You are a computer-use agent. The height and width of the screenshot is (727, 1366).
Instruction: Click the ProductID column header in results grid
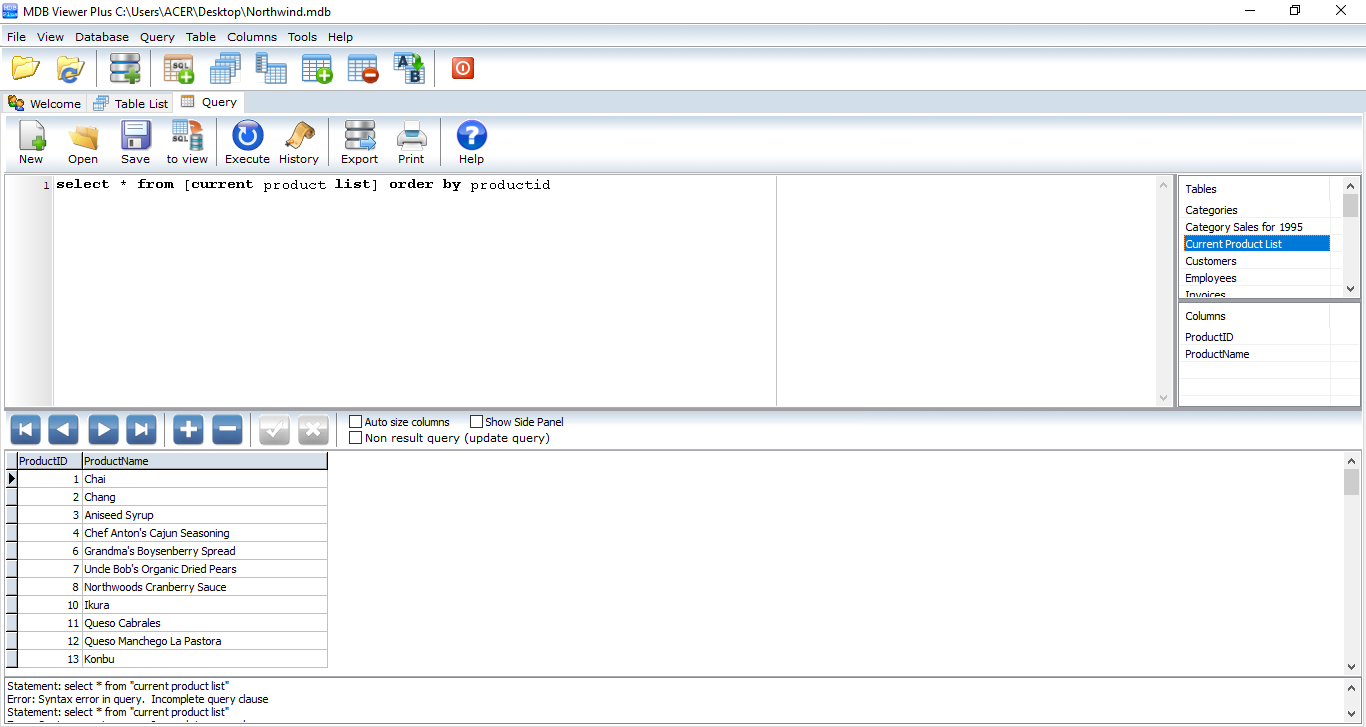click(x=49, y=461)
